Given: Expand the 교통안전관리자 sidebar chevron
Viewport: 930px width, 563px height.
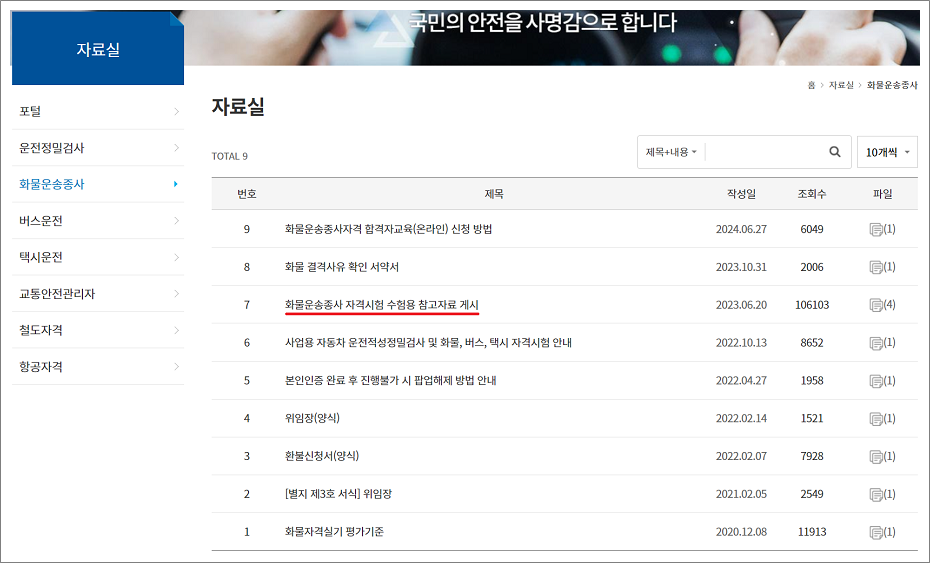Looking at the screenshot, I should (x=176, y=293).
